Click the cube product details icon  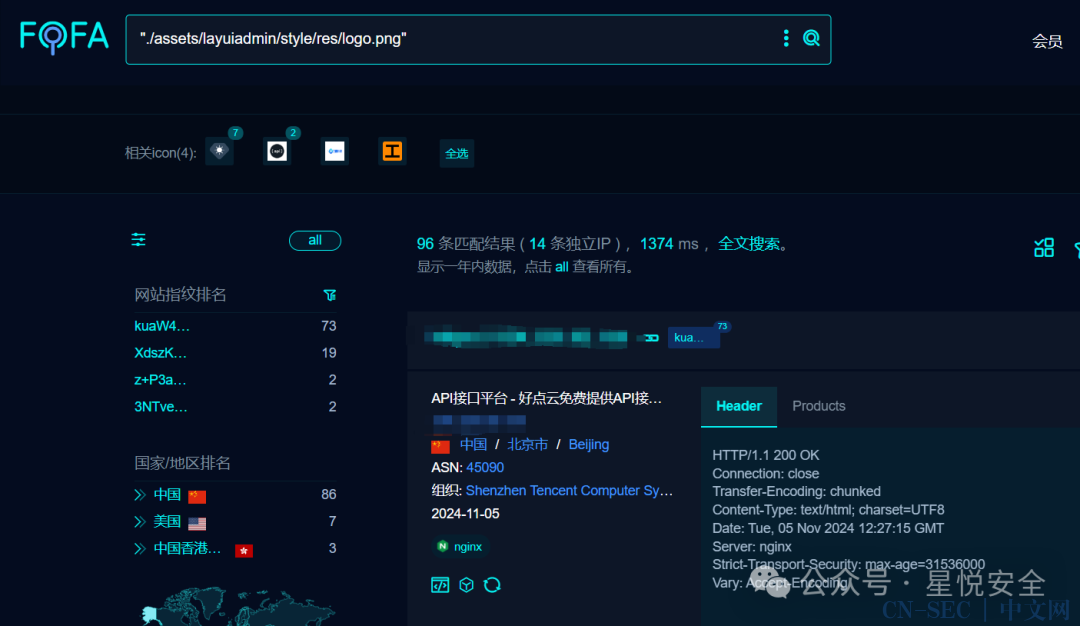click(x=466, y=585)
